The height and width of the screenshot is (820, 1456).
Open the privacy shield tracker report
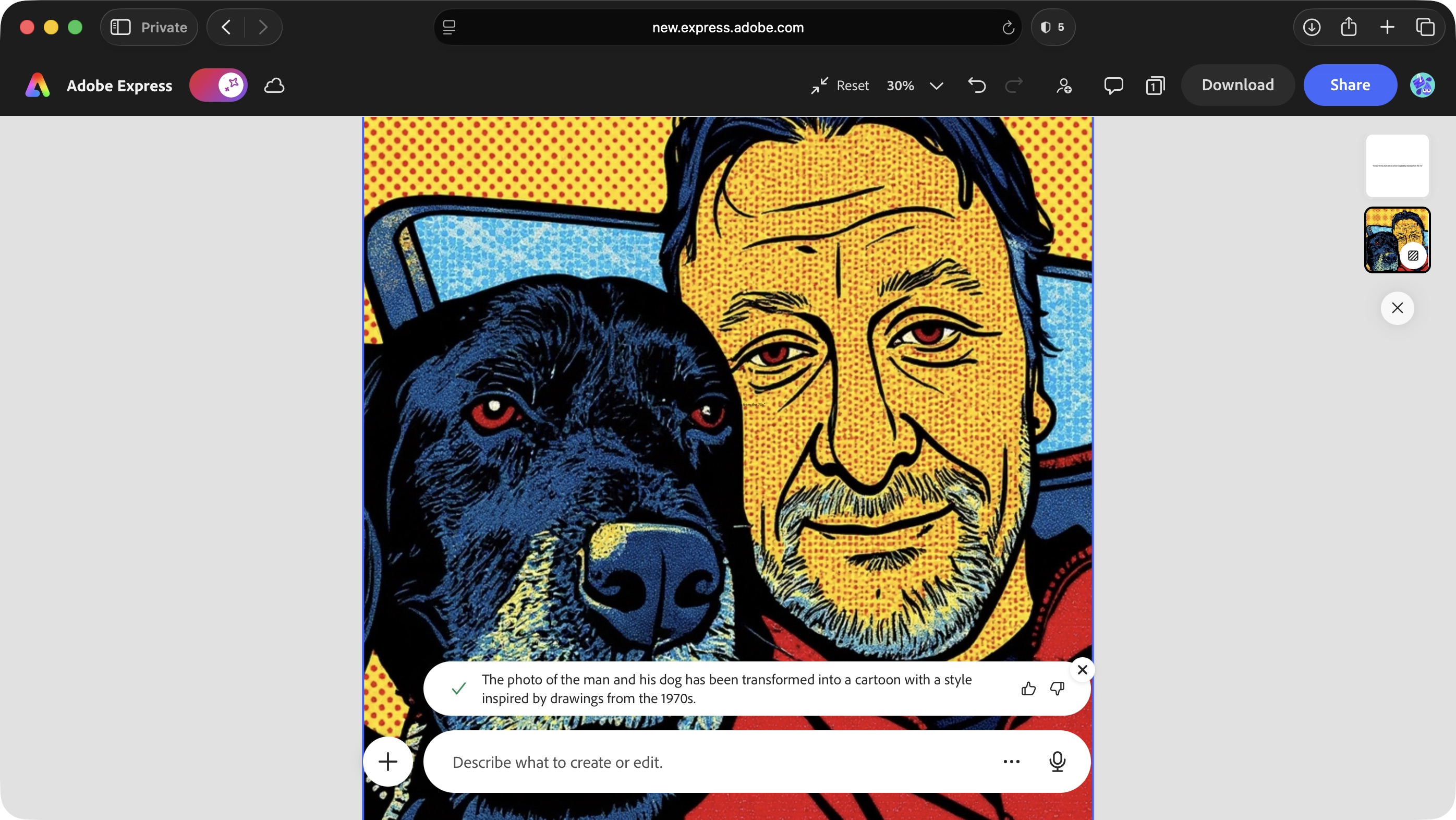[x=1052, y=27]
